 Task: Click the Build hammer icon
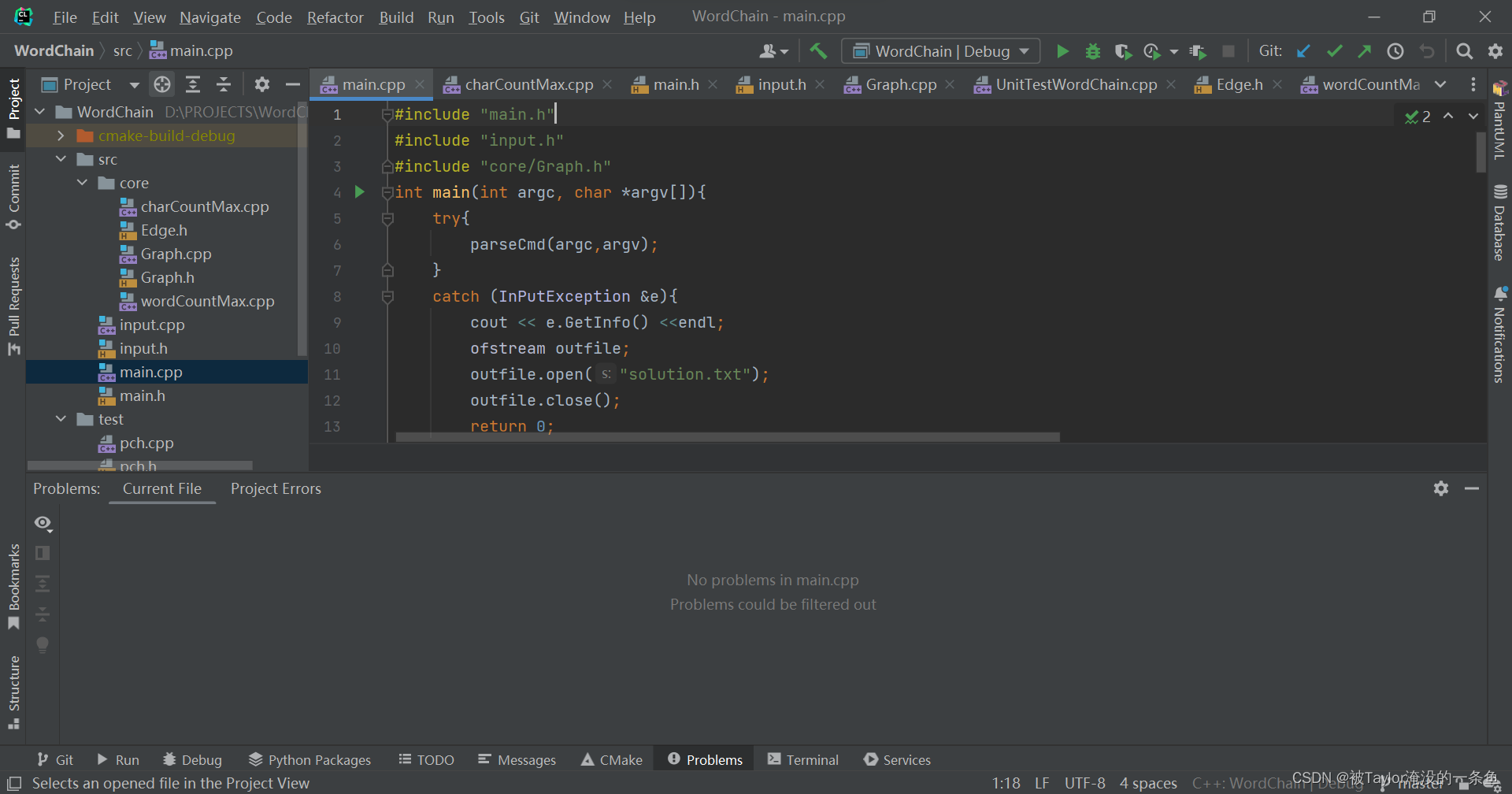(818, 51)
